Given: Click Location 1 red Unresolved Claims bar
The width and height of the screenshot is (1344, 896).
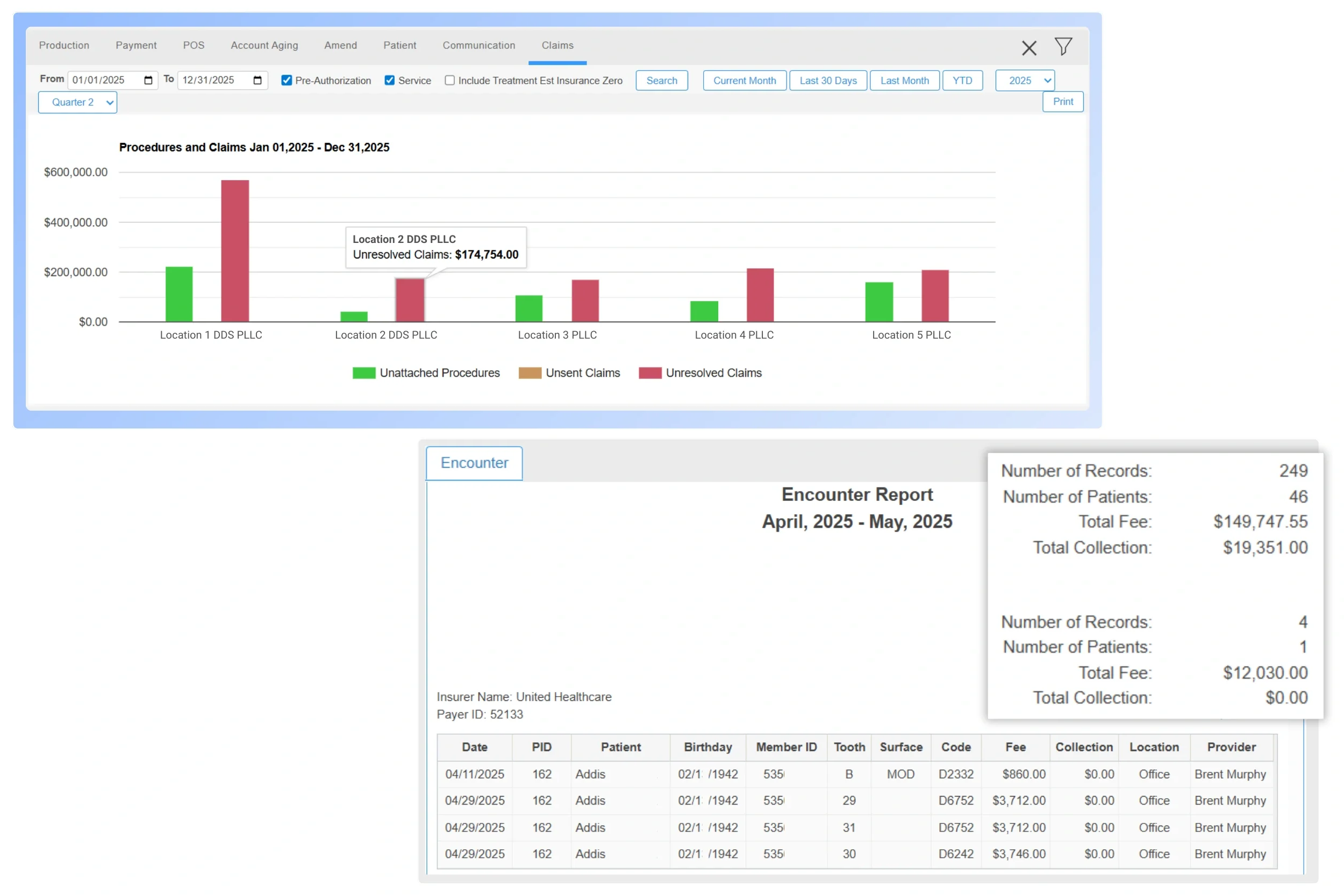Looking at the screenshot, I should tap(235, 250).
